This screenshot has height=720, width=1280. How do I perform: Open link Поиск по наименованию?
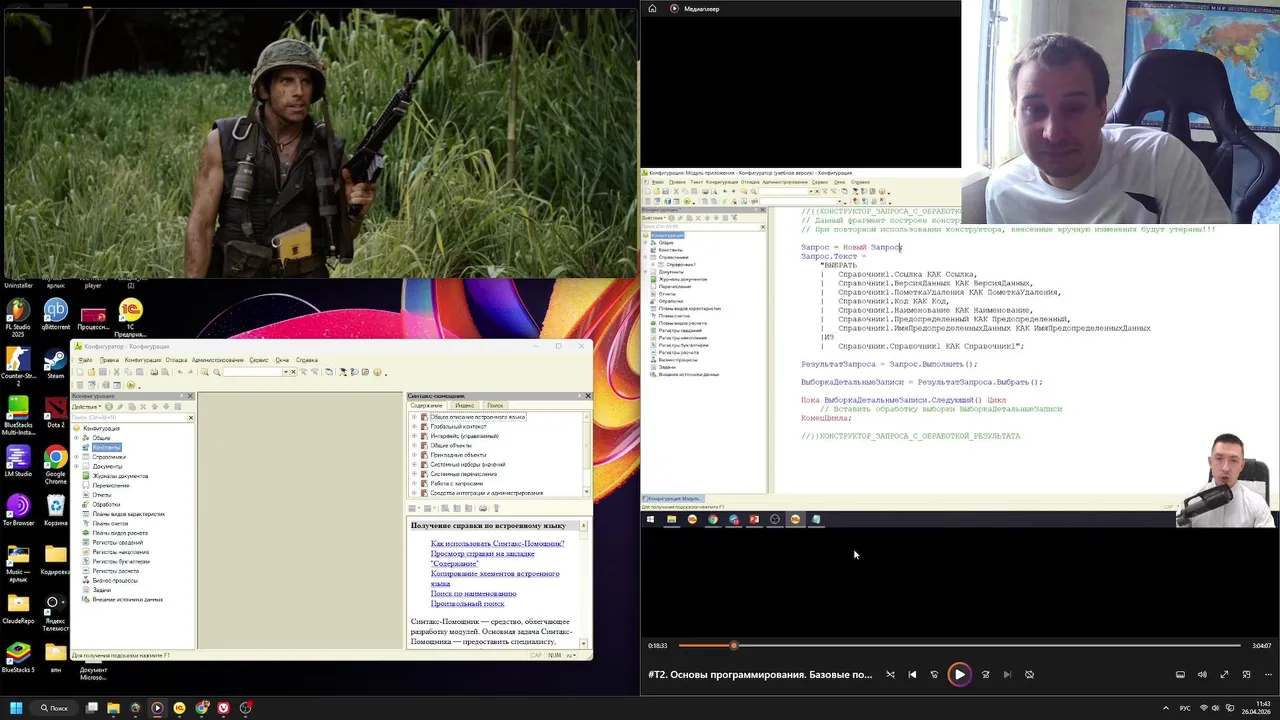pos(473,594)
